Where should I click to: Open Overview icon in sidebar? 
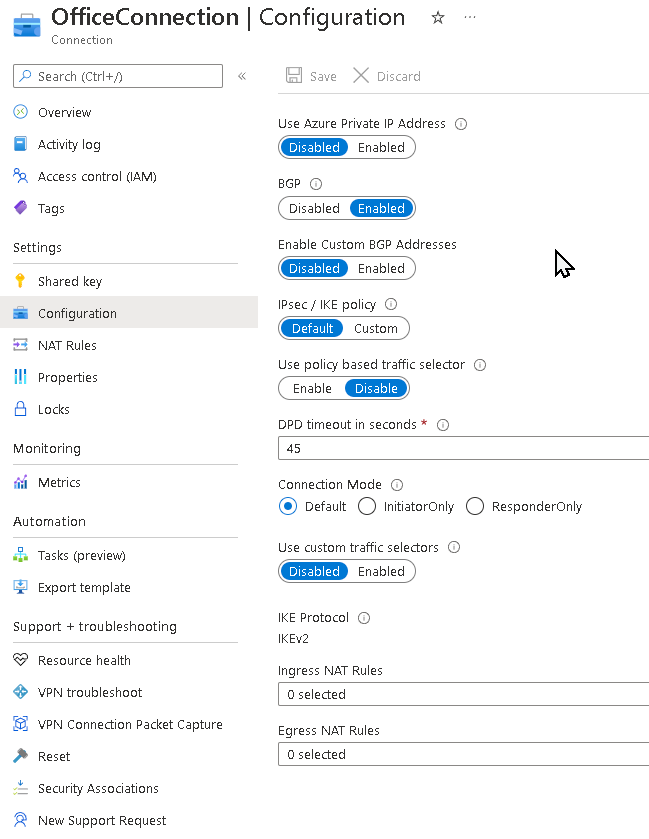tap(20, 112)
